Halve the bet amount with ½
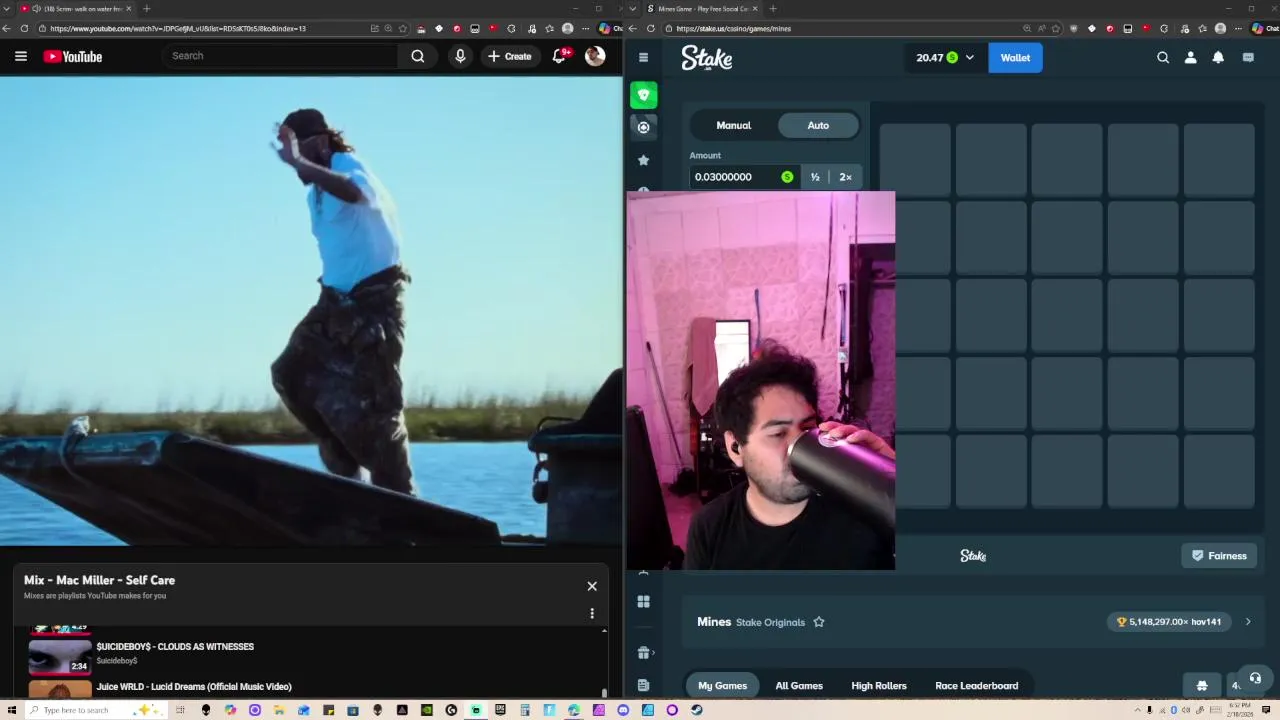Image resolution: width=1280 pixels, height=720 pixels. (x=815, y=177)
